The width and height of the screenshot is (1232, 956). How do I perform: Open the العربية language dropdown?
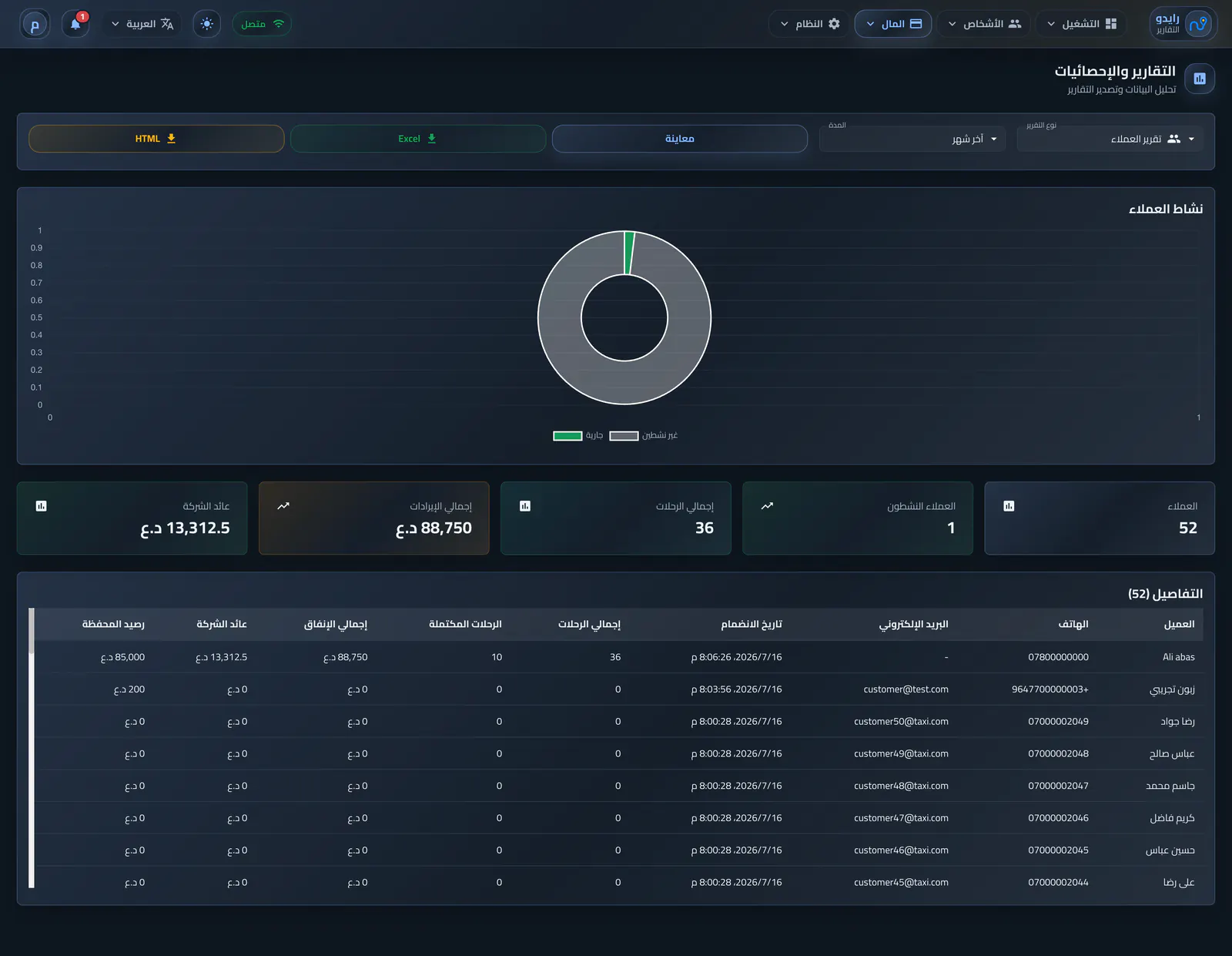tap(142, 24)
